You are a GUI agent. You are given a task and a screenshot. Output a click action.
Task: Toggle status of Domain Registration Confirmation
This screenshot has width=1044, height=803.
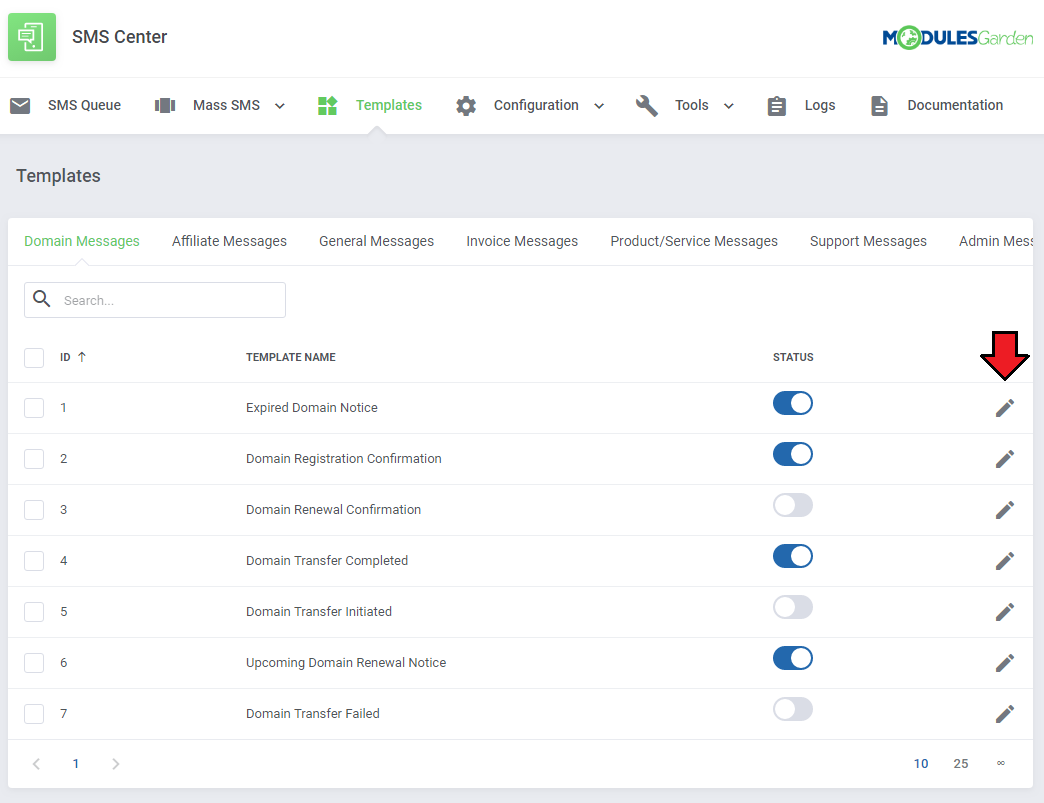click(792, 454)
